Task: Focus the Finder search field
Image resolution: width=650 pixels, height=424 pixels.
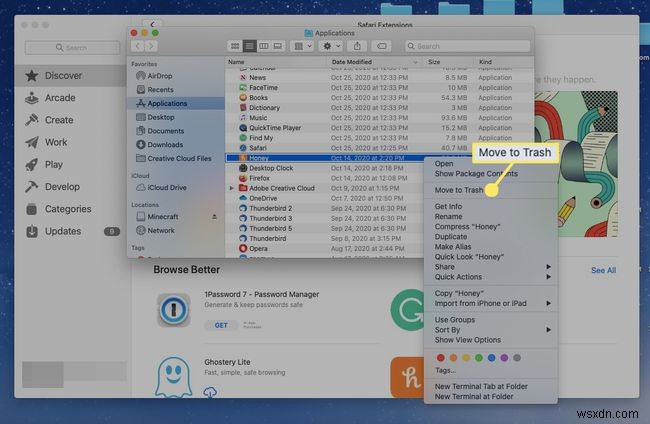Action: tap(467, 46)
